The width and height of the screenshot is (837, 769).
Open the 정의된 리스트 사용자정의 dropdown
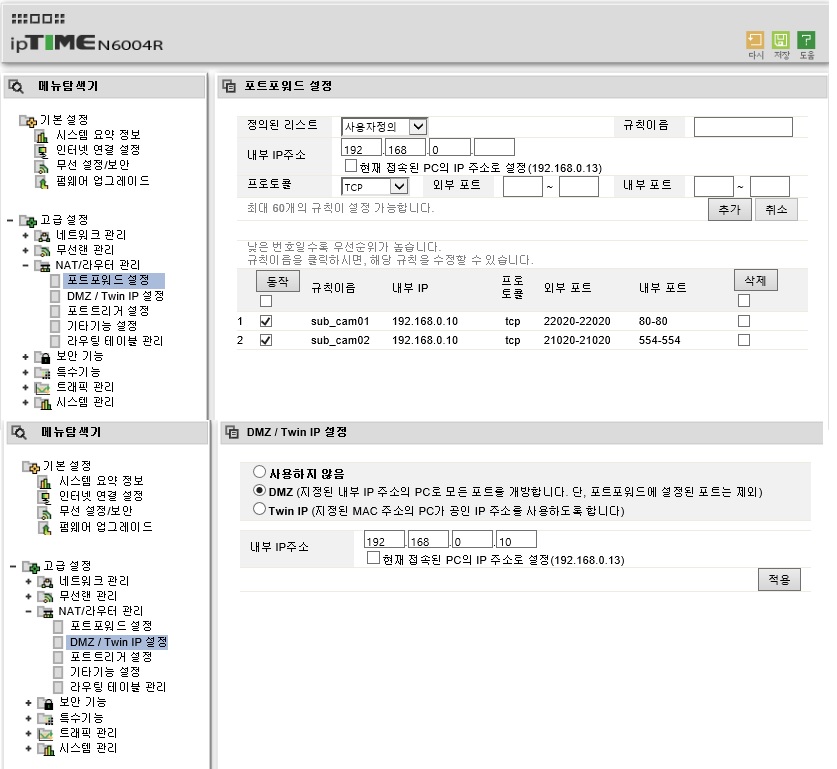click(x=384, y=127)
